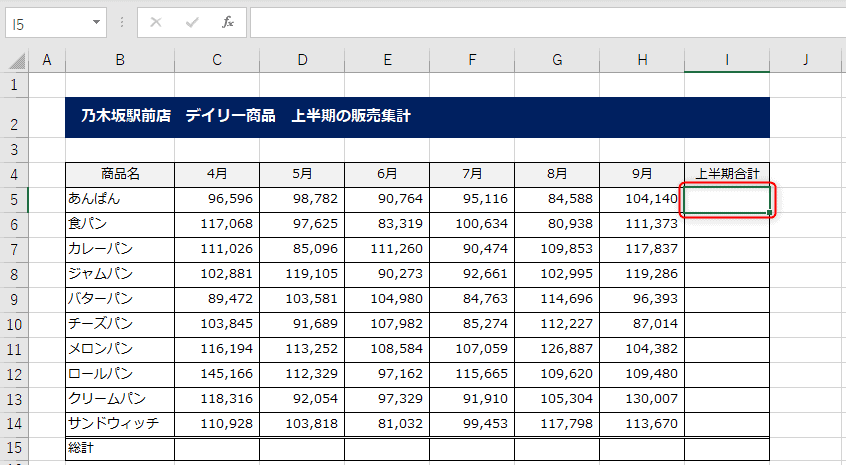846x465 pixels.
Task: Click the ロールパン cell
Action: click(x=120, y=374)
